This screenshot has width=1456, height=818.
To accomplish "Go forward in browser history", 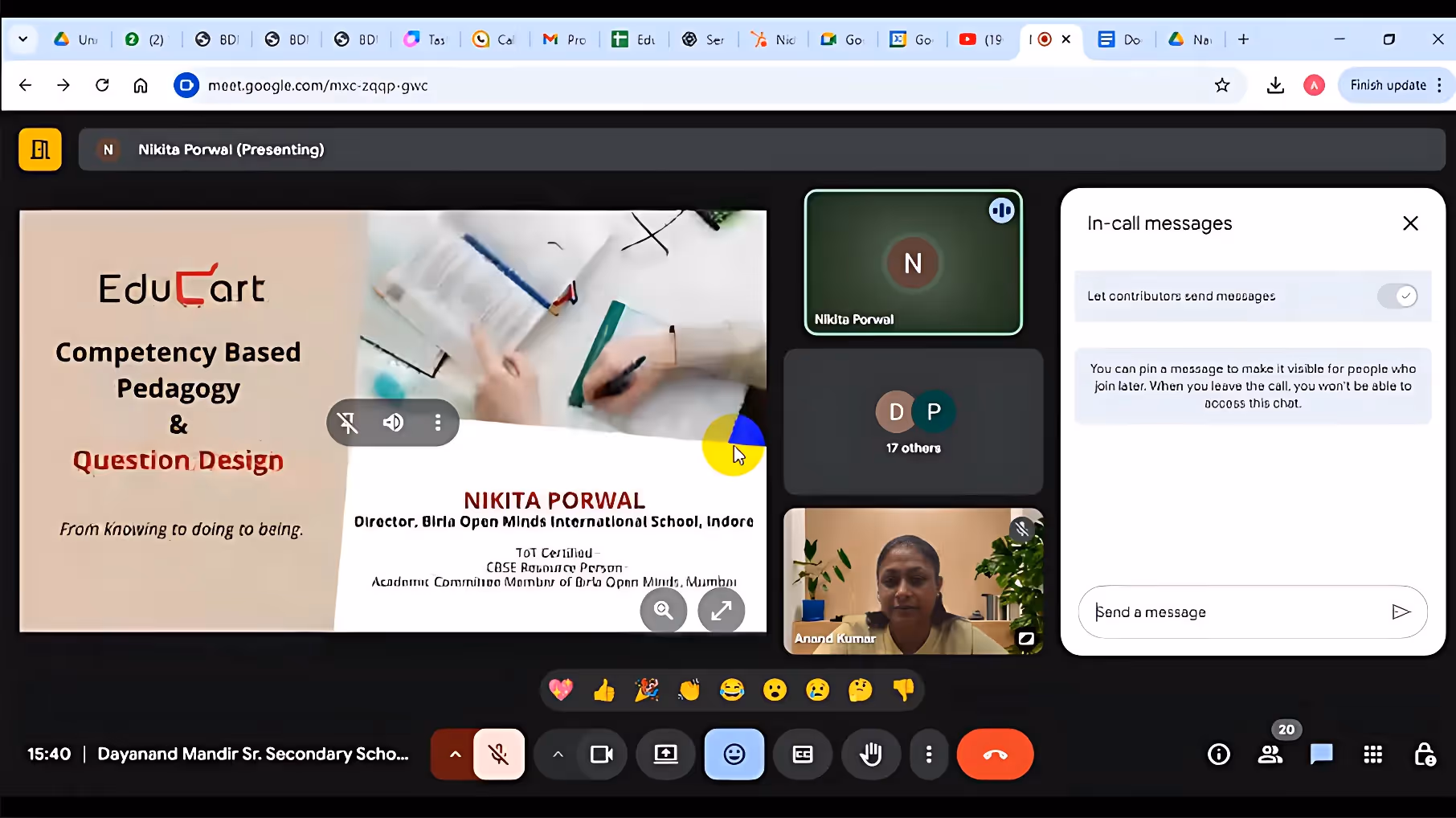I will (x=63, y=85).
